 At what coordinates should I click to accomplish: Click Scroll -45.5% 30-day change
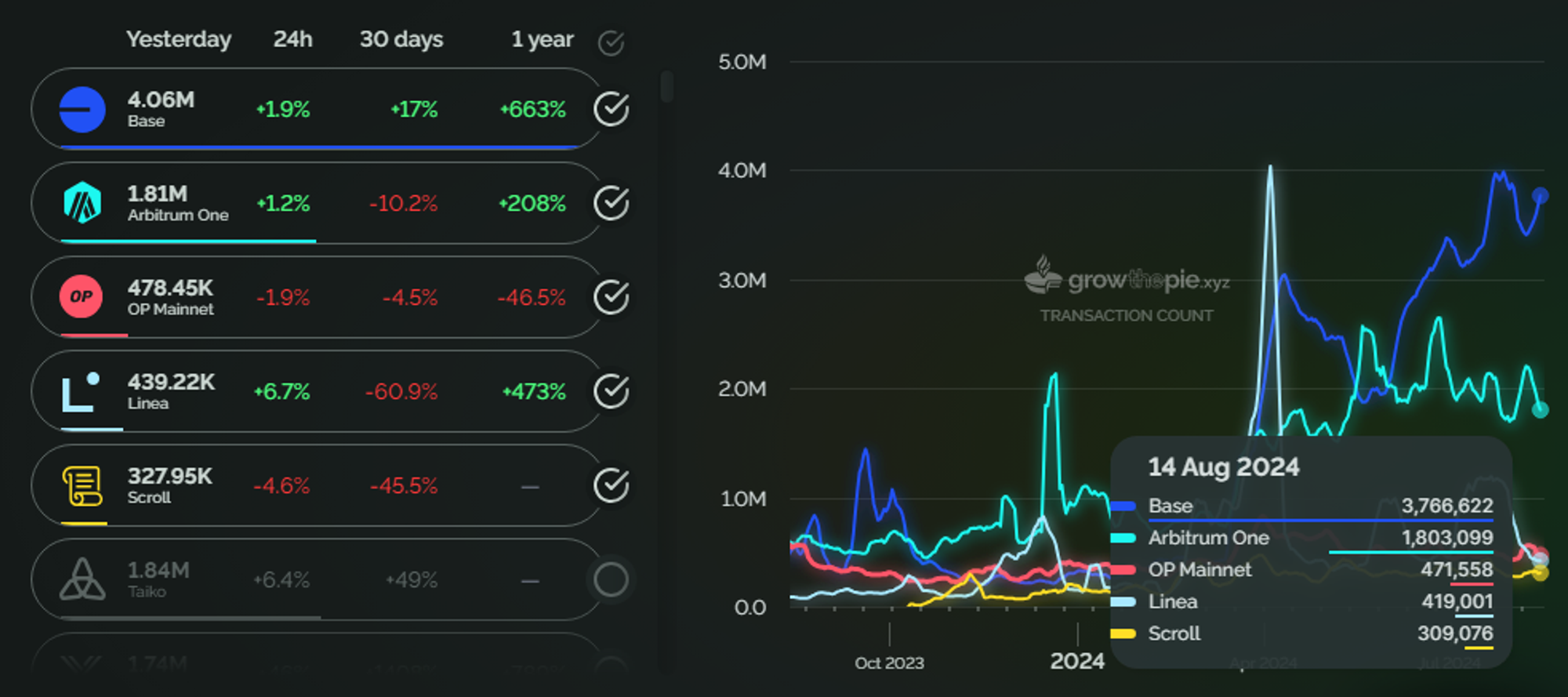404,486
